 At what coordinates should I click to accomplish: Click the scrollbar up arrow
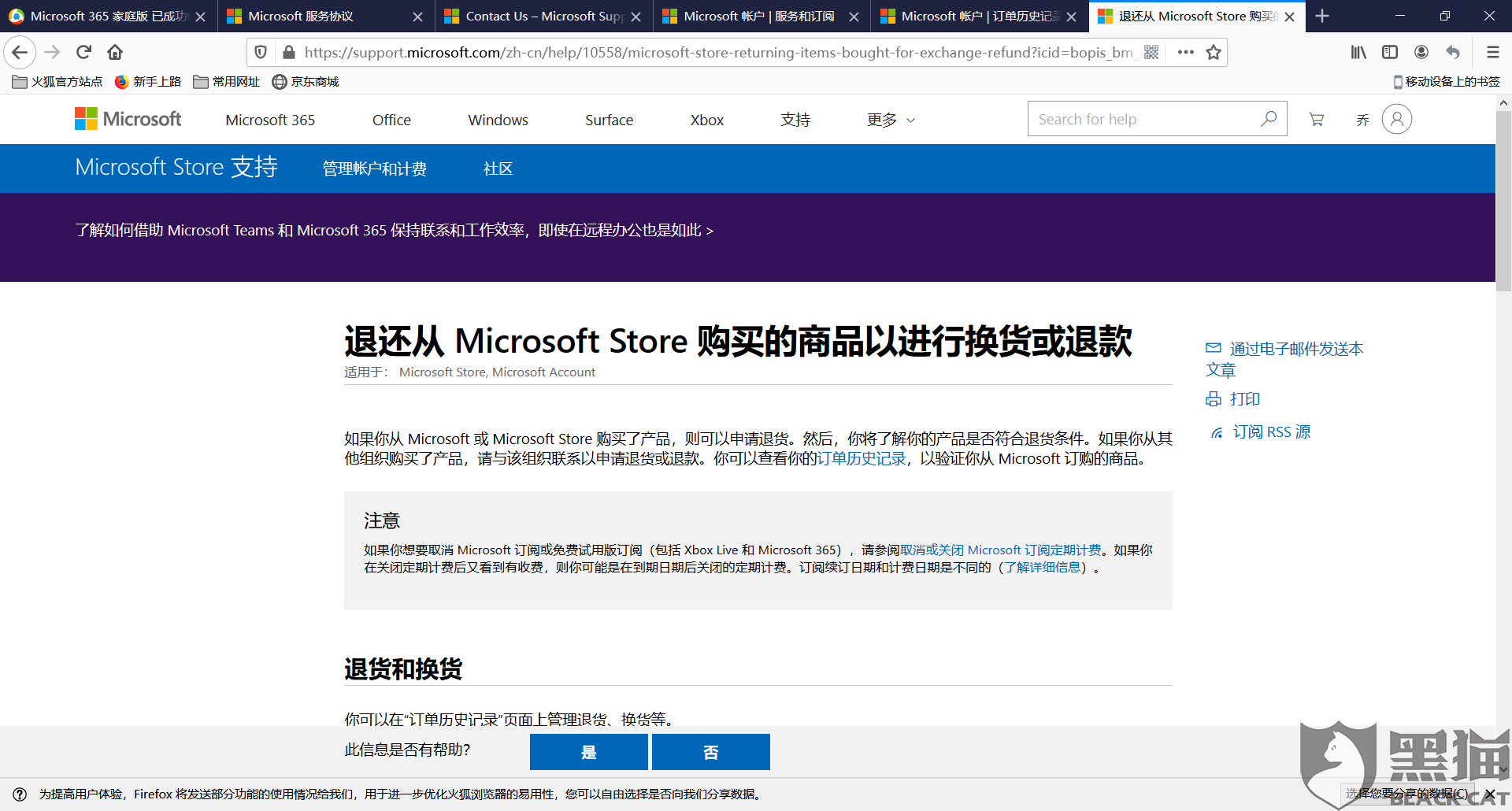coord(1503,102)
